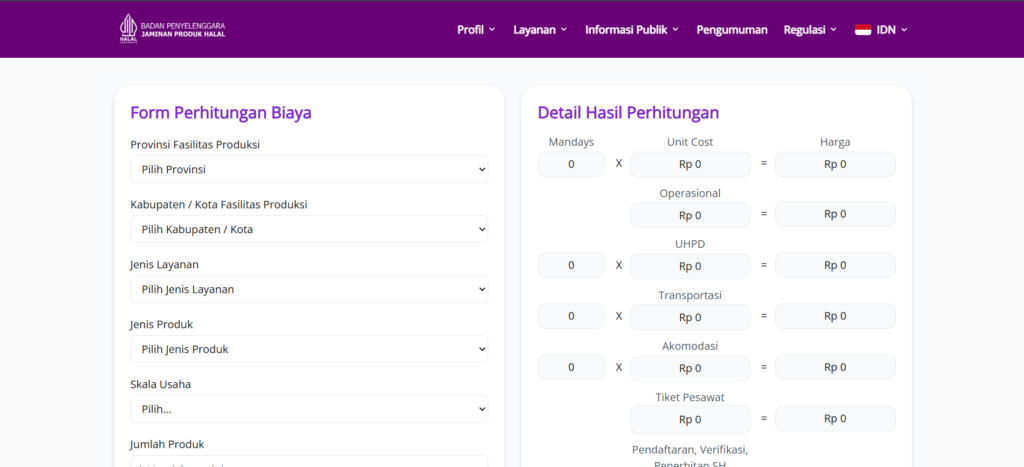Image resolution: width=1024 pixels, height=467 pixels.
Task: Click the BPJPH Halal logo
Action: coord(172,29)
